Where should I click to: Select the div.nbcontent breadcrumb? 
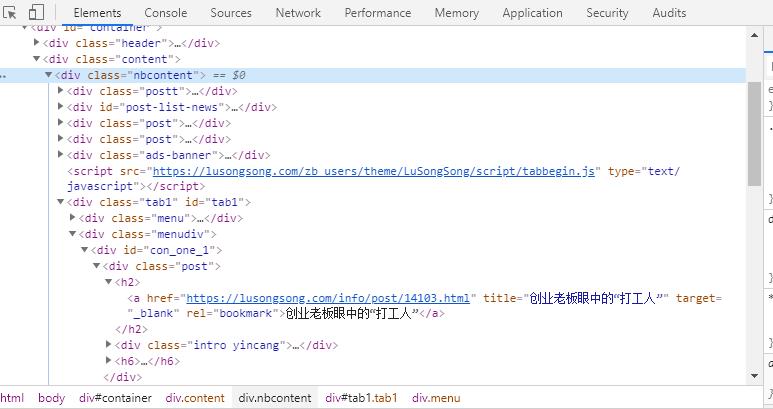click(x=275, y=398)
